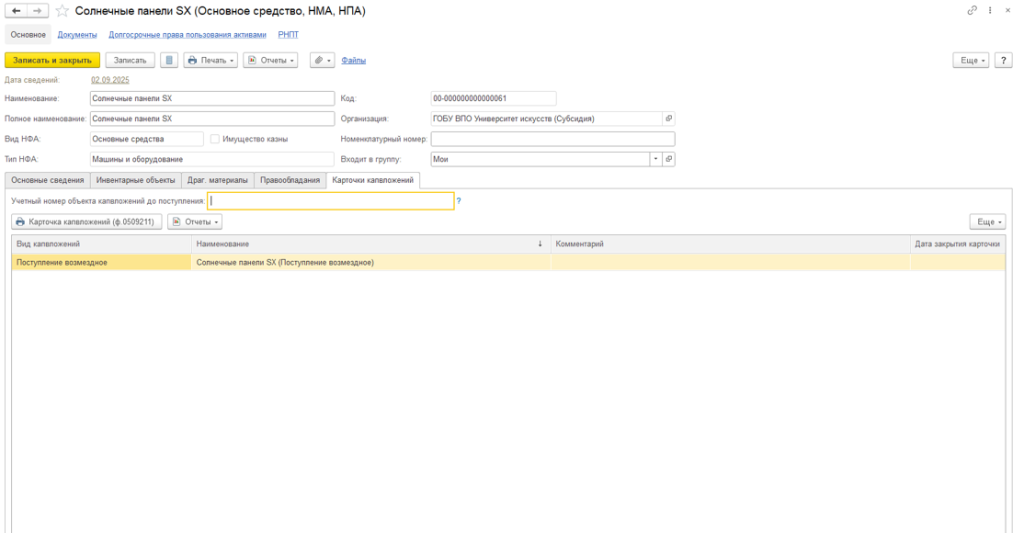Expand the top Еще menu
Screen dimensions: 1024x533
971,60
